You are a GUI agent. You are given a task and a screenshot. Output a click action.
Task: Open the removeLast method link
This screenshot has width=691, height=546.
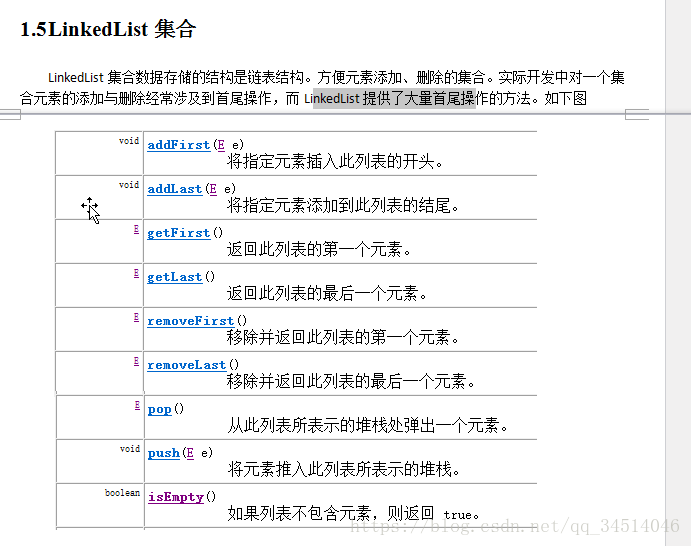click(186, 365)
